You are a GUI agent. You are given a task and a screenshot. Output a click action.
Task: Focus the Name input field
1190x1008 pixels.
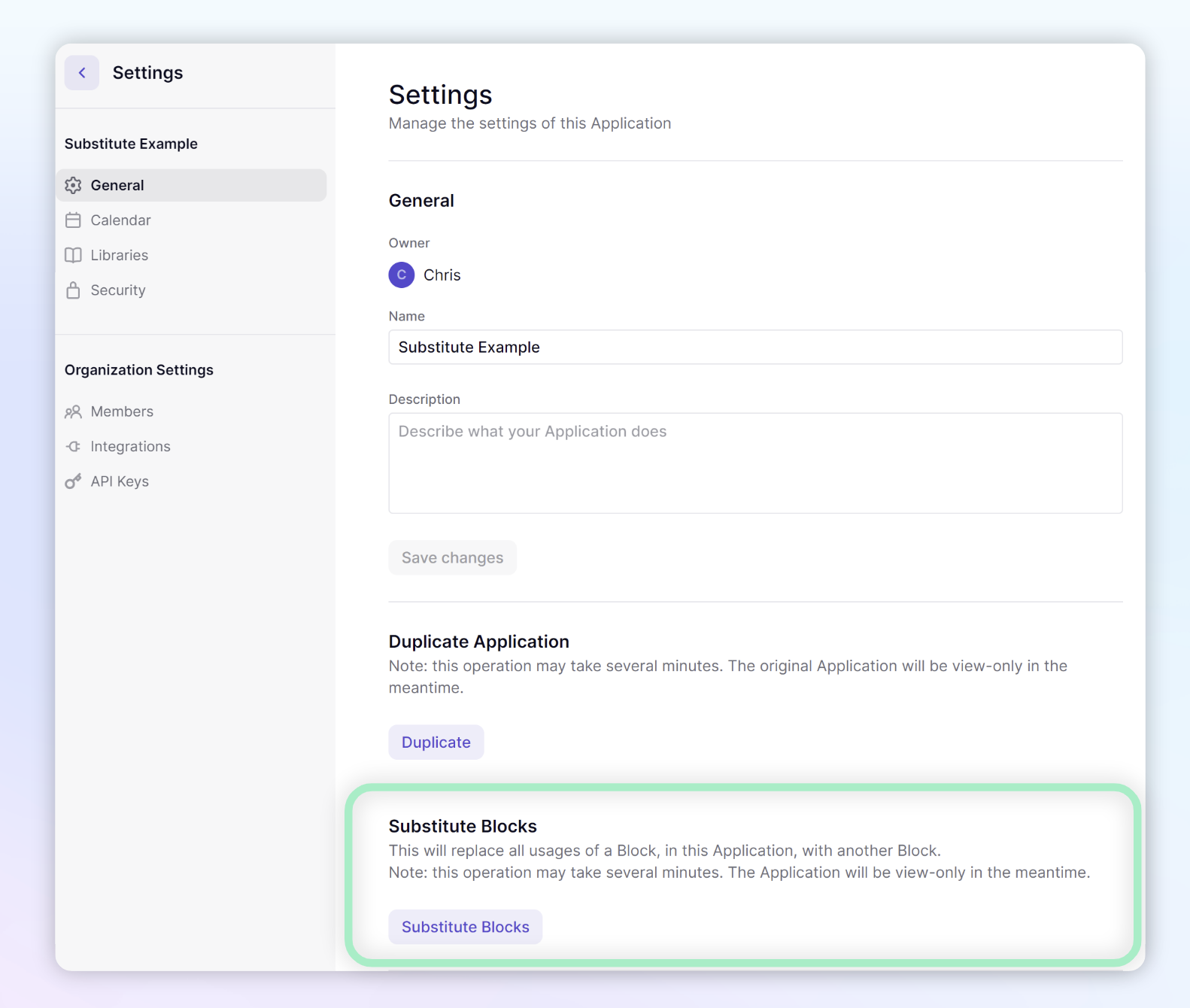pos(755,347)
